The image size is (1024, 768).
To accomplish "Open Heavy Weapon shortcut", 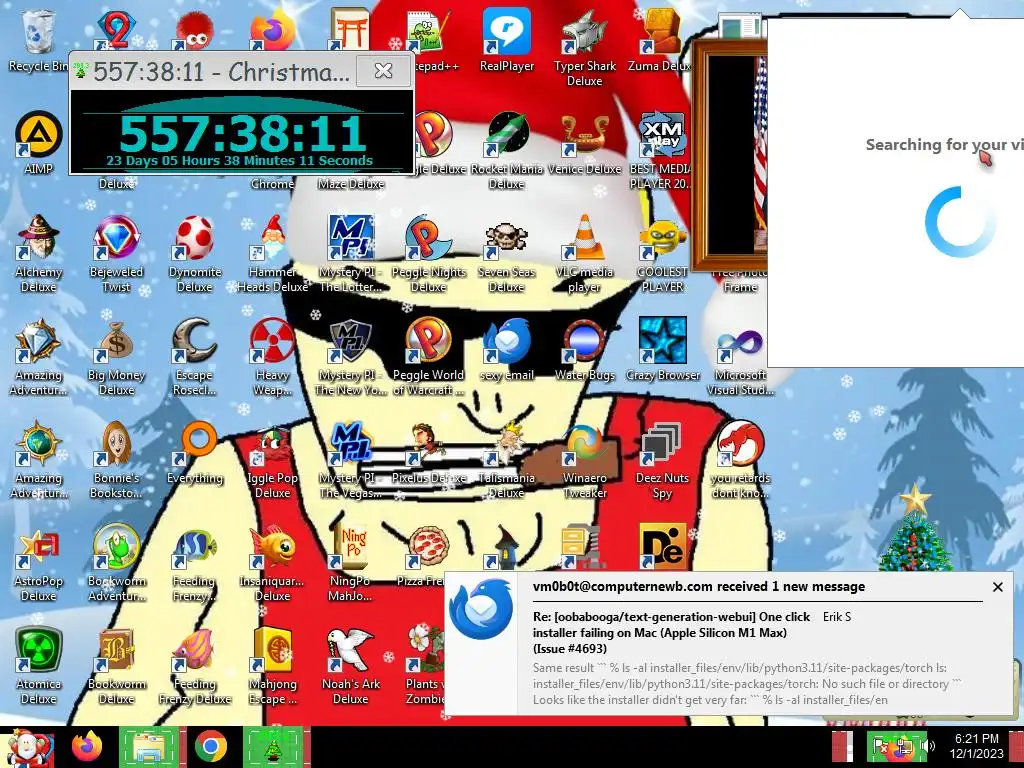I will [x=272, y=357].
